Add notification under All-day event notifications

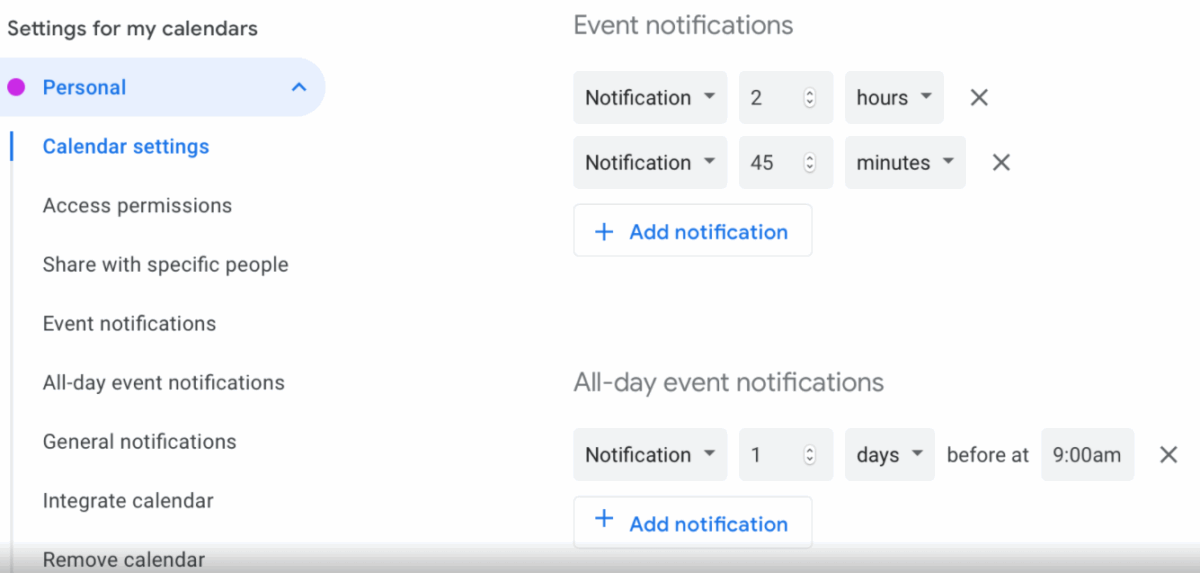[693, 523]
